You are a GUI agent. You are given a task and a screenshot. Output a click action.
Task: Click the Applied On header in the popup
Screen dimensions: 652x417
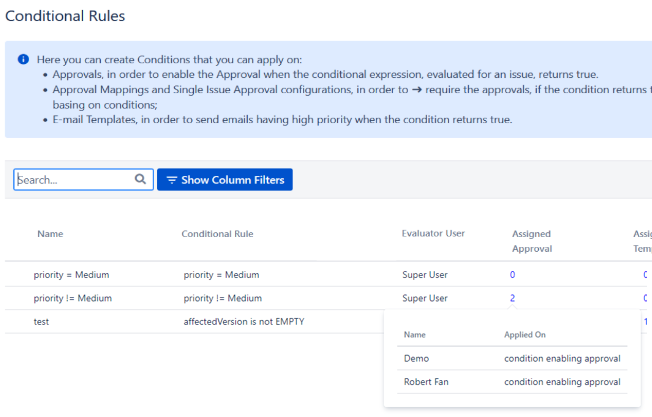525,334
